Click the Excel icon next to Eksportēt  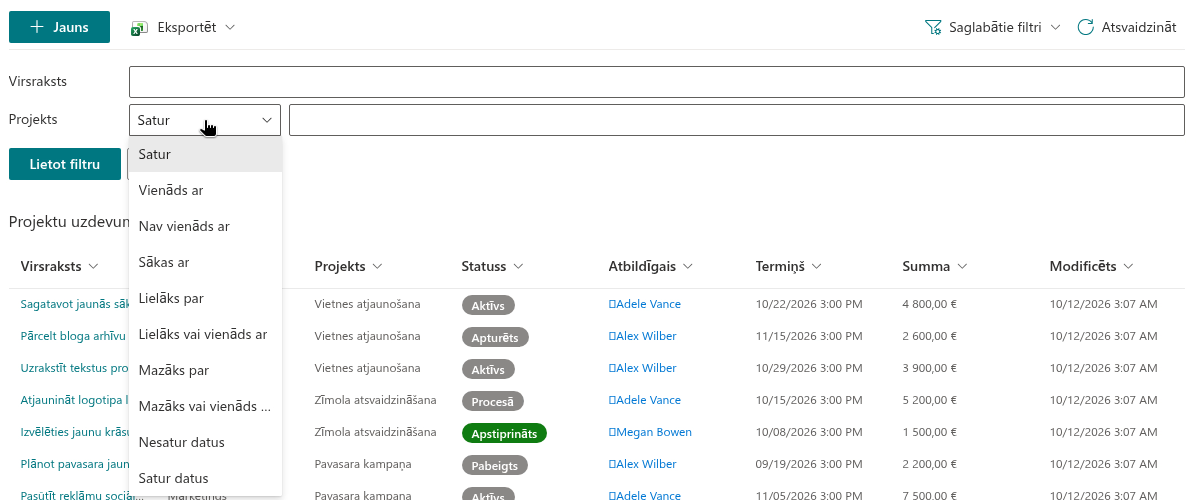(x=140, y=28)
